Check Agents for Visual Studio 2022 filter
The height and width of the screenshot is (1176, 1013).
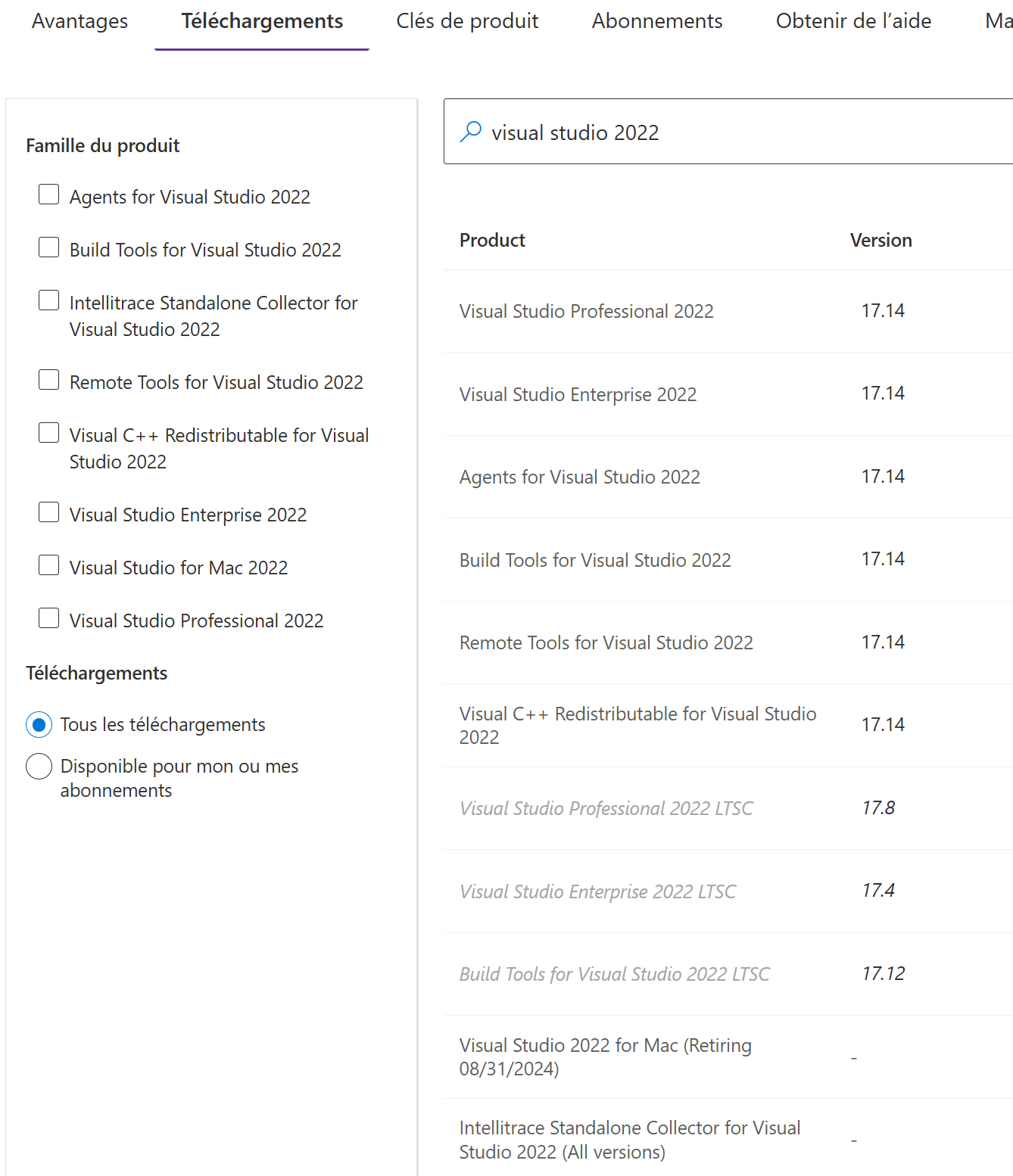click(x=49, y=194)
